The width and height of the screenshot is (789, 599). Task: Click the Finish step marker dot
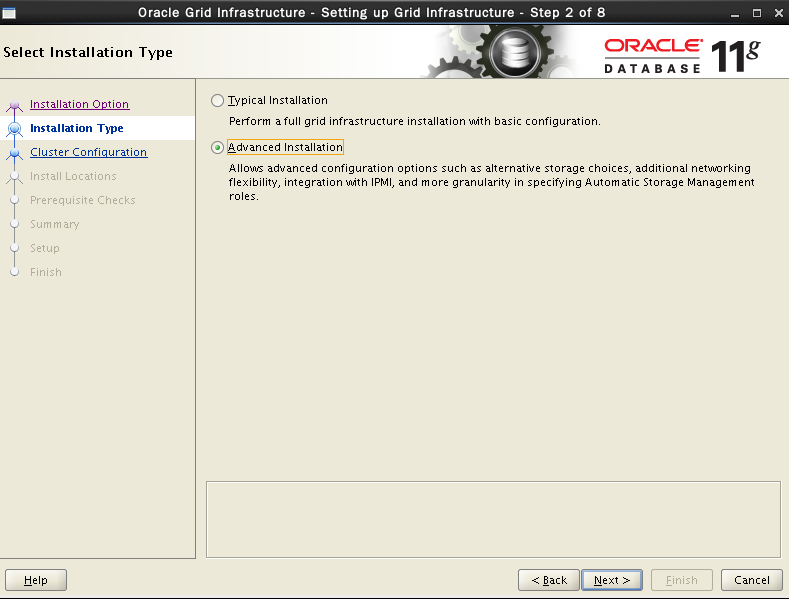(14, 272)
